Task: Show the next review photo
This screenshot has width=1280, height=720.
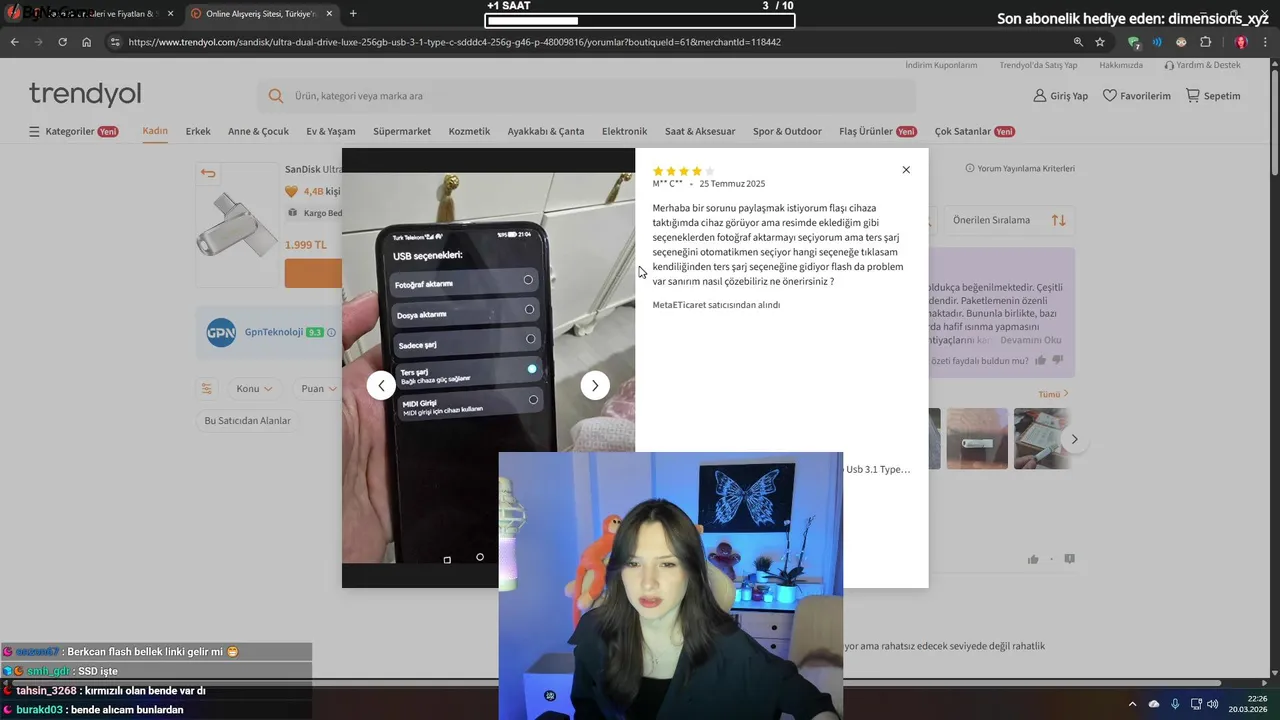Action: pyautogui.click(x=595, y=385)
